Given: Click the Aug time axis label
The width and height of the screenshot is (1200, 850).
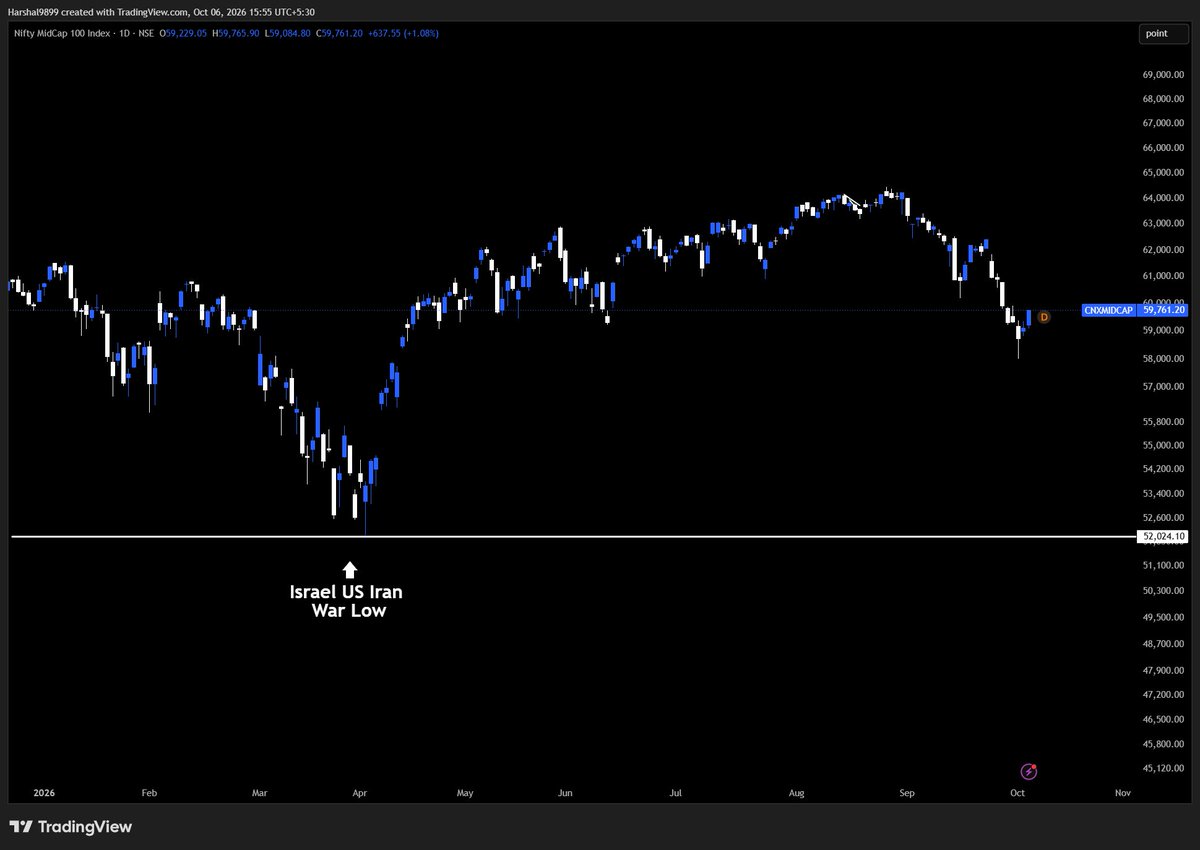Looking at the screenshot, I should (797, 793).
